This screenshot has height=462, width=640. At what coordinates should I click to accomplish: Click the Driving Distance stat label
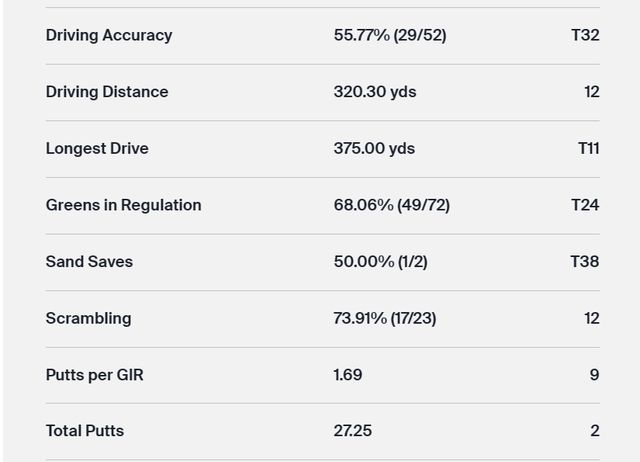pyautogui.click(x=107, y=92)
